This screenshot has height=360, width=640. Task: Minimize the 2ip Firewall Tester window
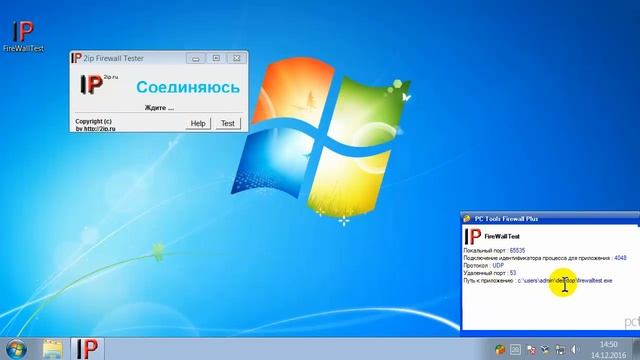pos(196,58)
